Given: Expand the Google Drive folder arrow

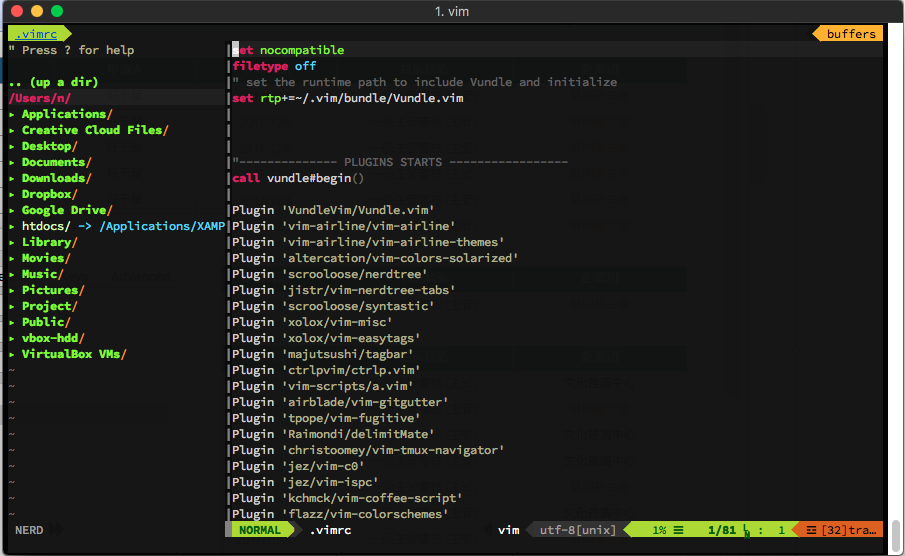Looking at the screenshot, I should tap(12, 211).
